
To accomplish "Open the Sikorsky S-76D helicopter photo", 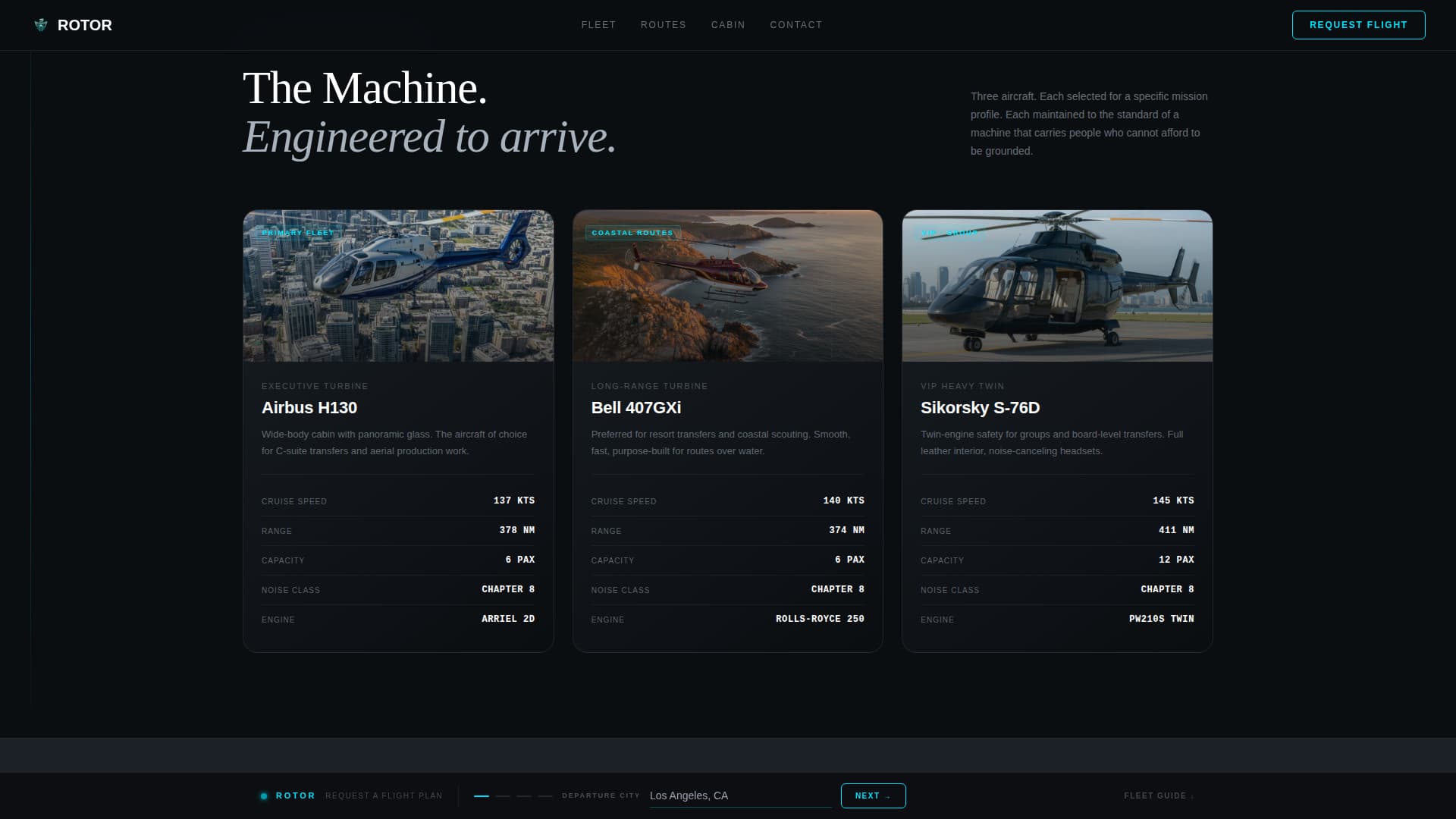I will (x=1057, y=286).
